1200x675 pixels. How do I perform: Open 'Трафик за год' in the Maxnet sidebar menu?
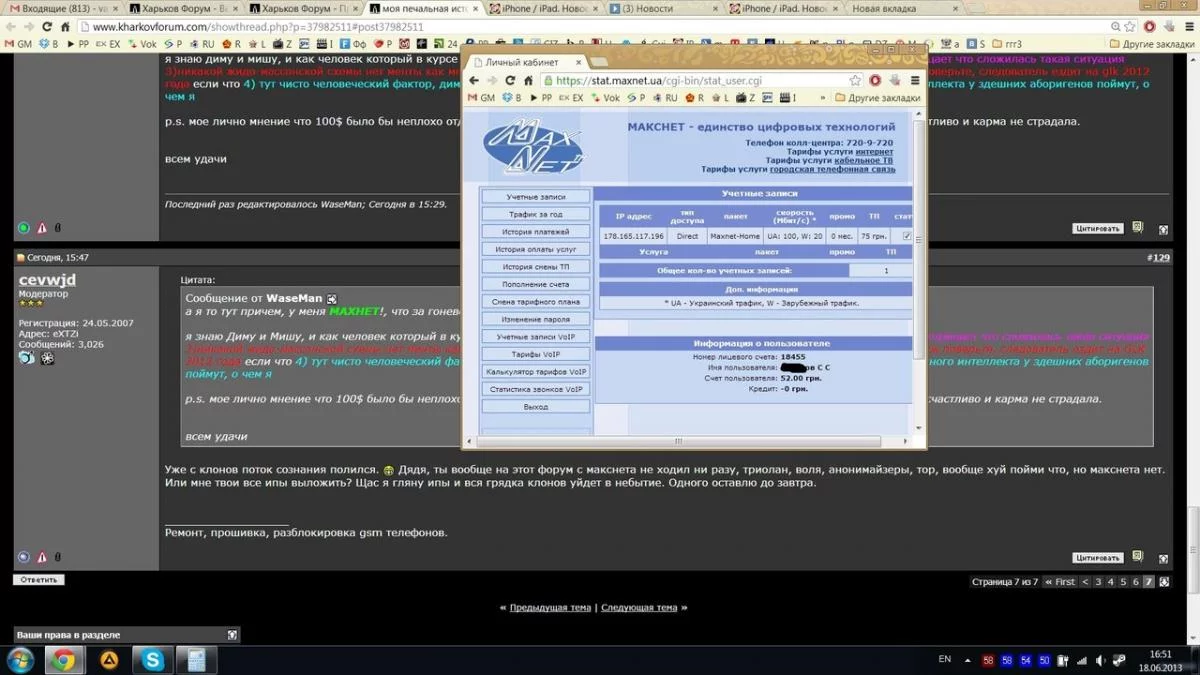click(x=535, y=214)
